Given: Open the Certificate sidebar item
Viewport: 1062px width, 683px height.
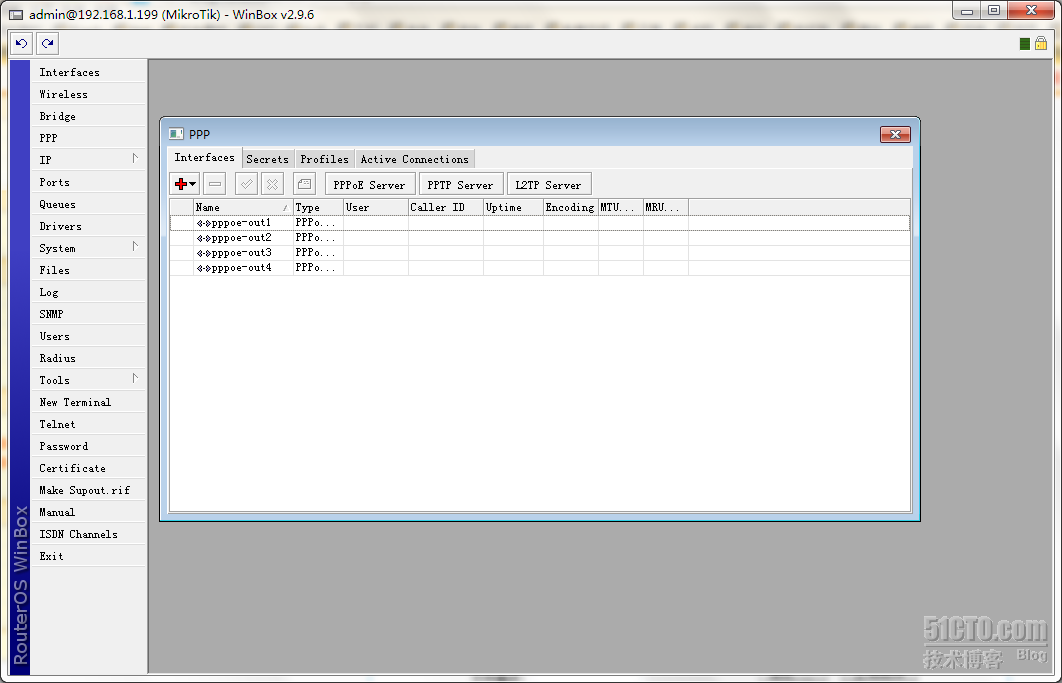Looking at the screenshot, I should pyautogui.click(x=88, y=468).
